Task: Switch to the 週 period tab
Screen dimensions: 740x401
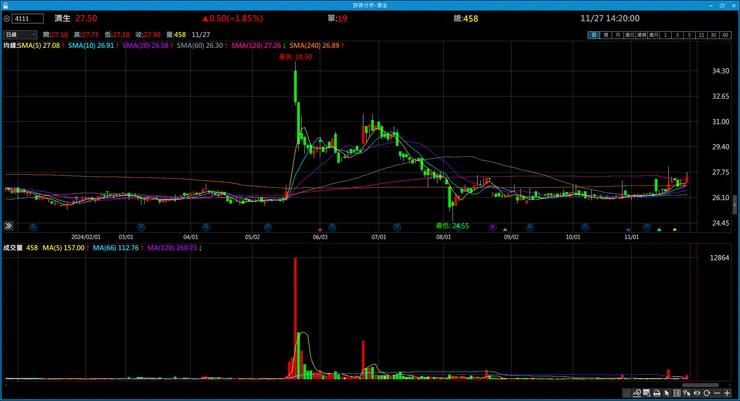Action: point(605,35)
